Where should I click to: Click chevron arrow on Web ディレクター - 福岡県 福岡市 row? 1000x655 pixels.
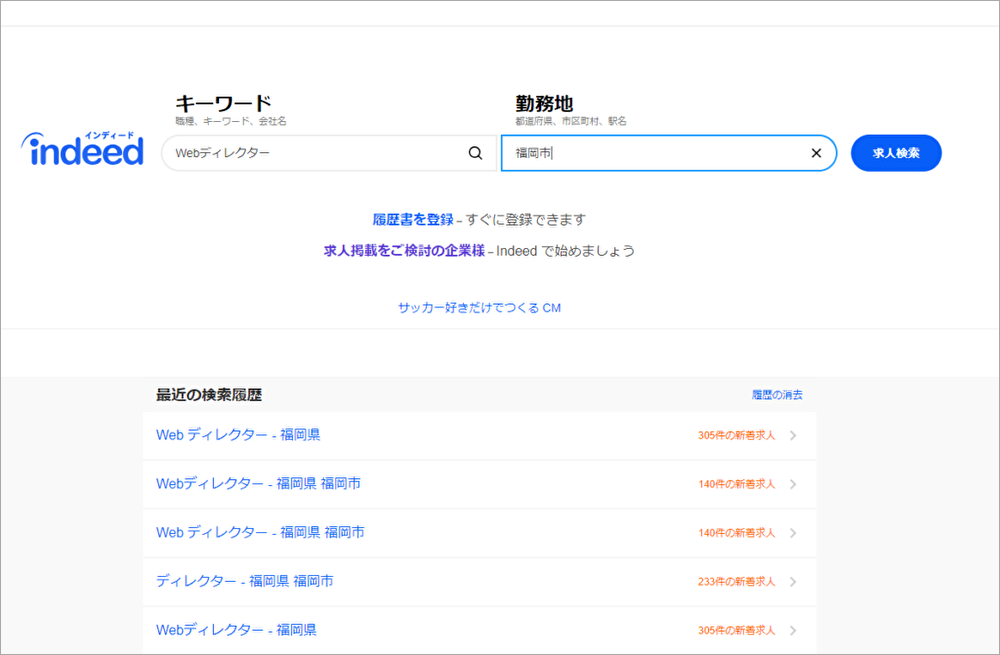[793, 533]
